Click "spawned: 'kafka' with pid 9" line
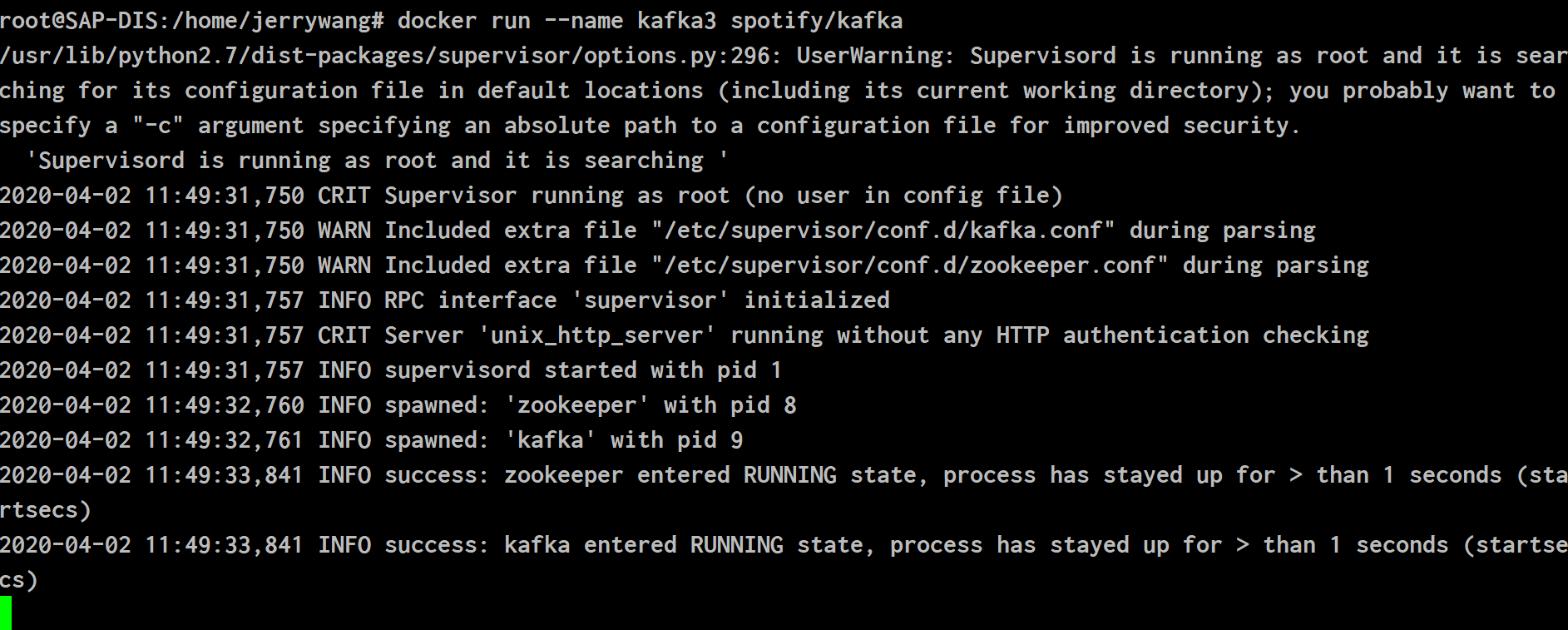 372,440
